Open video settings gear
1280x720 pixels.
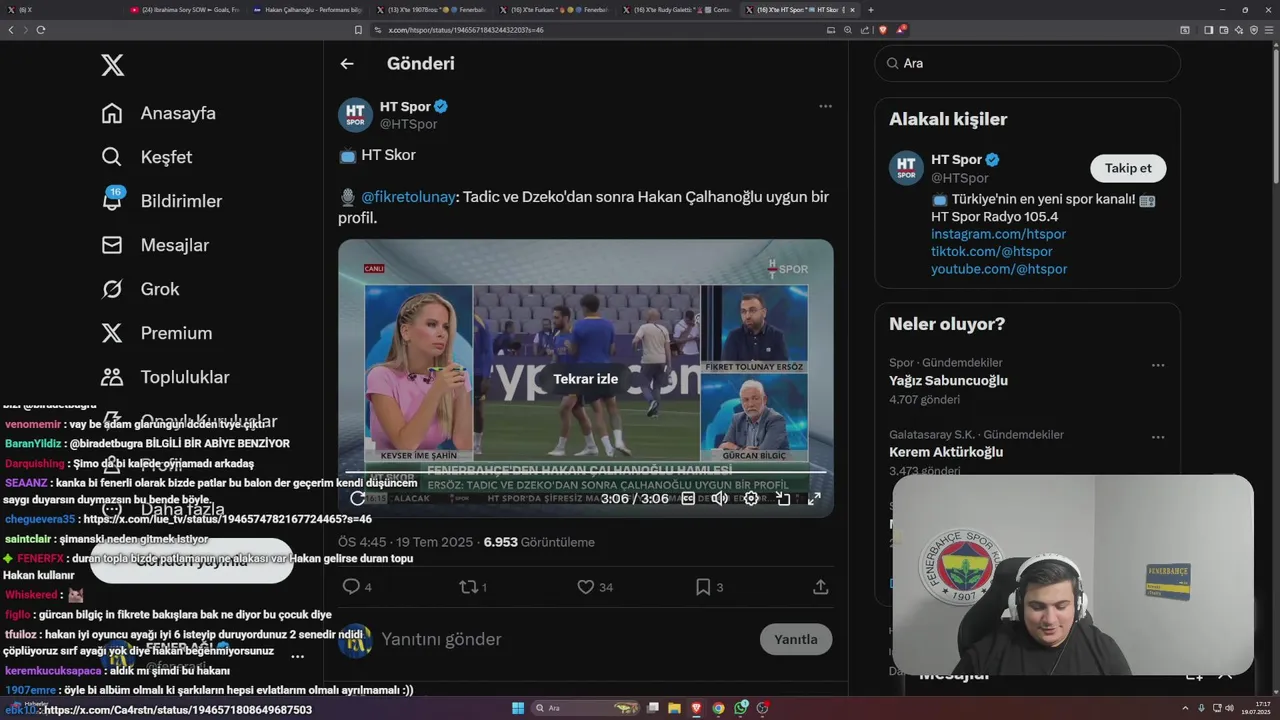click(751, 498)
